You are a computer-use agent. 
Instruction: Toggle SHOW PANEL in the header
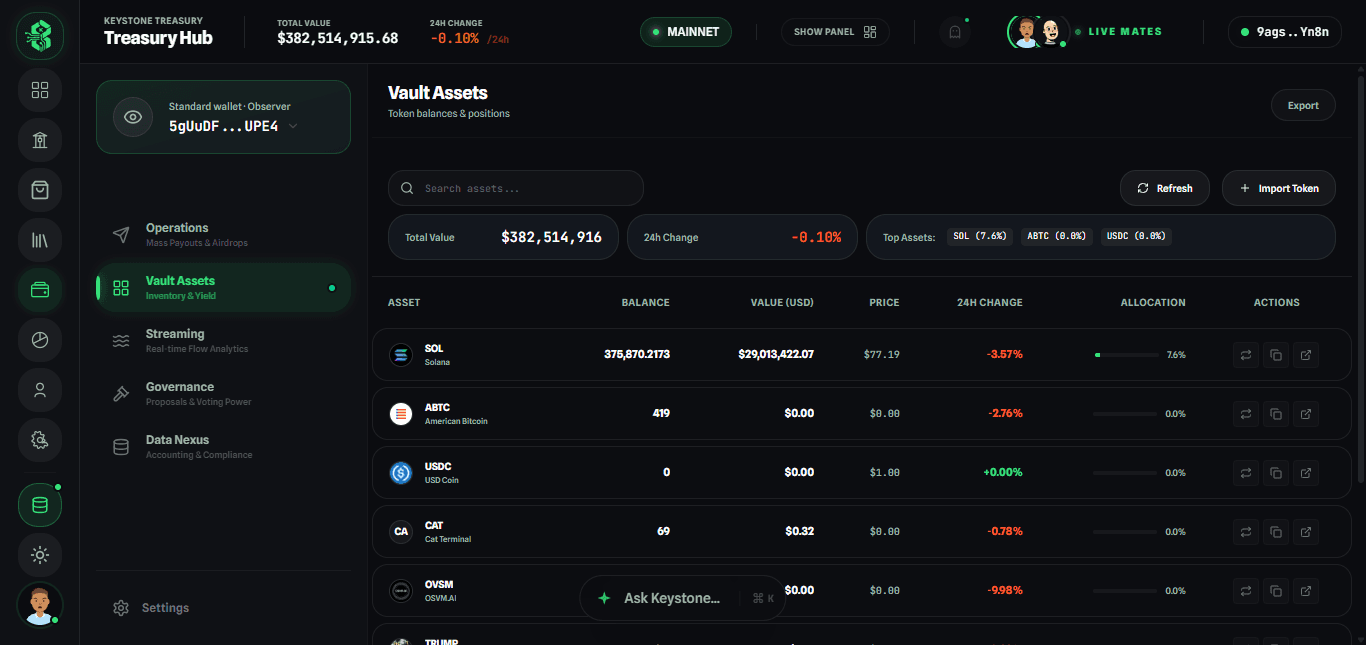pyautogui.click(x=835, y=31)
